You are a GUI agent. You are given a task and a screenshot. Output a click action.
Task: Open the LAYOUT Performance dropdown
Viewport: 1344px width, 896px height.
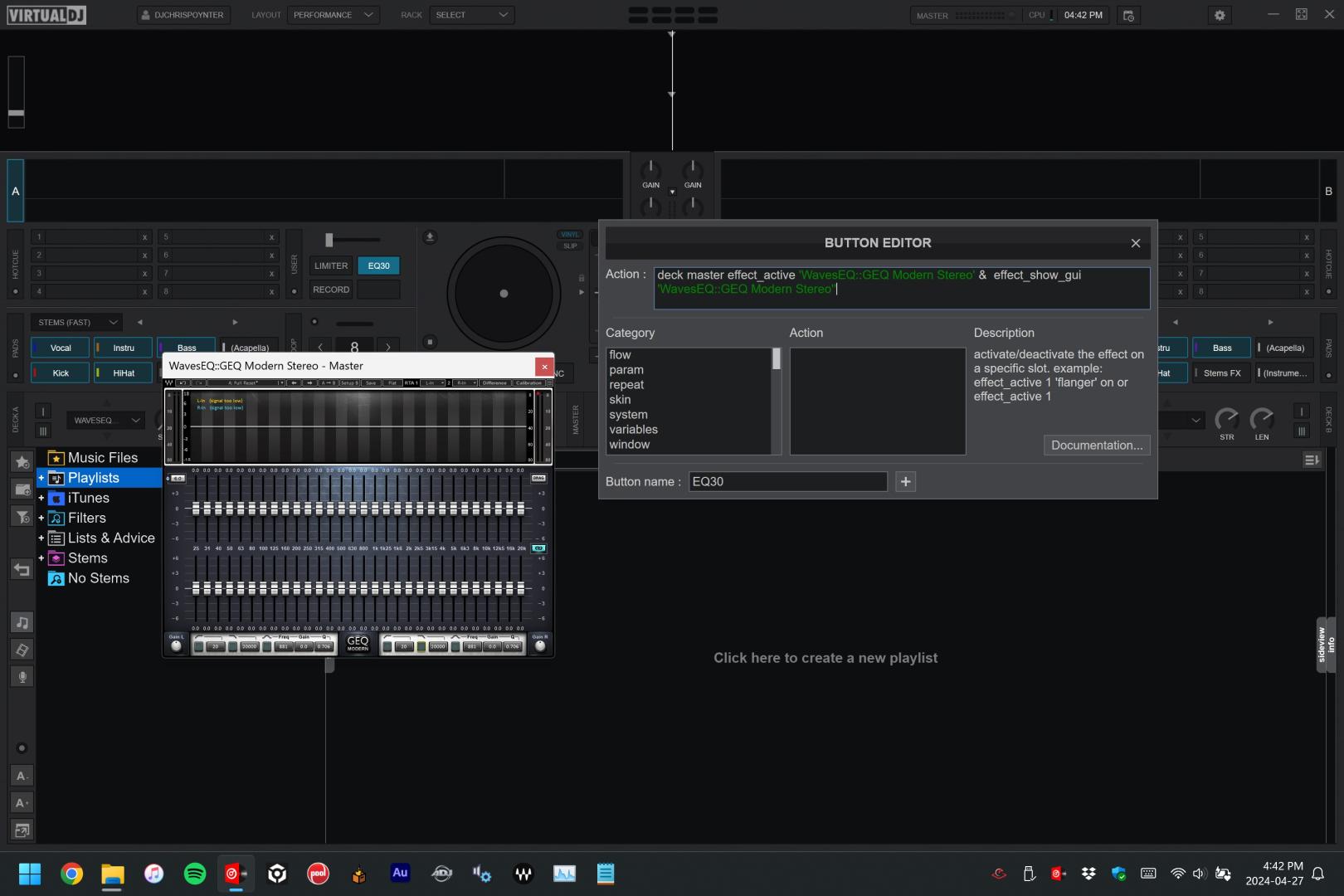coord(334,15)
